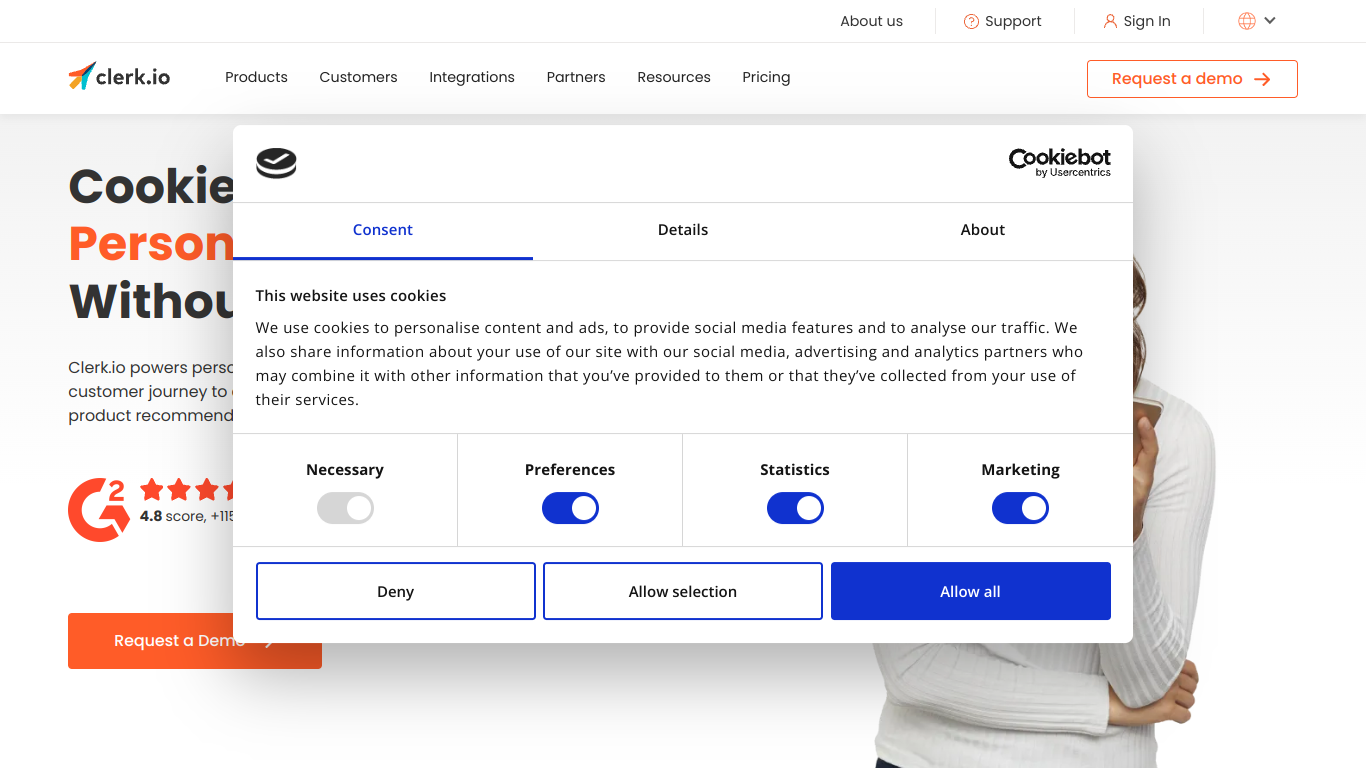Click the Cookiebot by Usercentrics logo

pyautogui.click(x=1060, y=163)
